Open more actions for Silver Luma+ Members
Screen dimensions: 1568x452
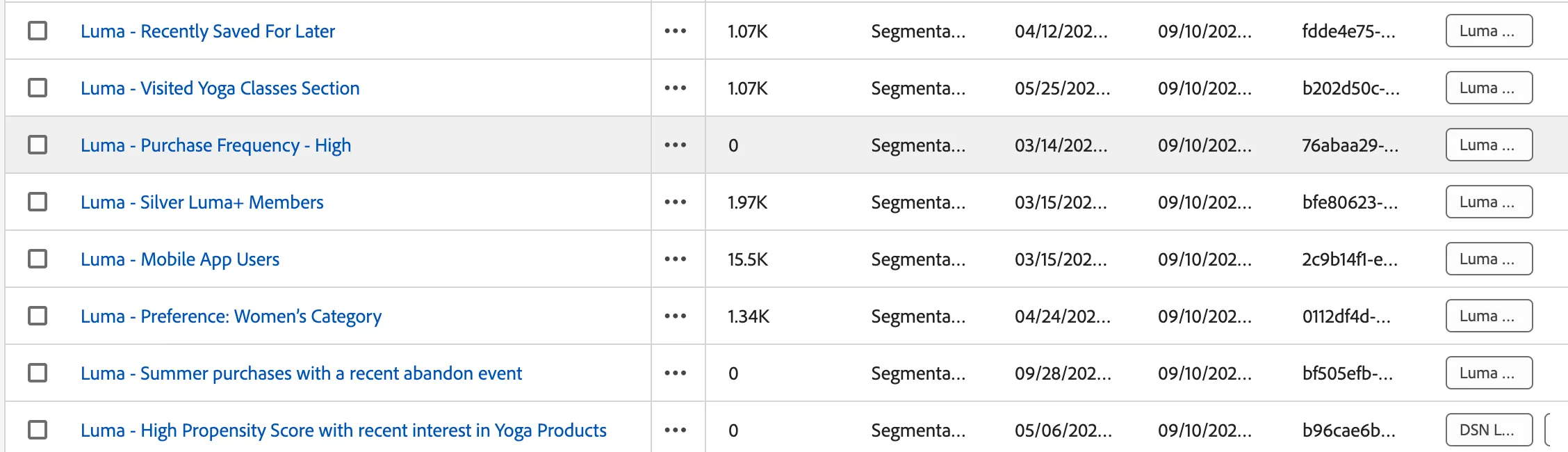pos(675,202)
